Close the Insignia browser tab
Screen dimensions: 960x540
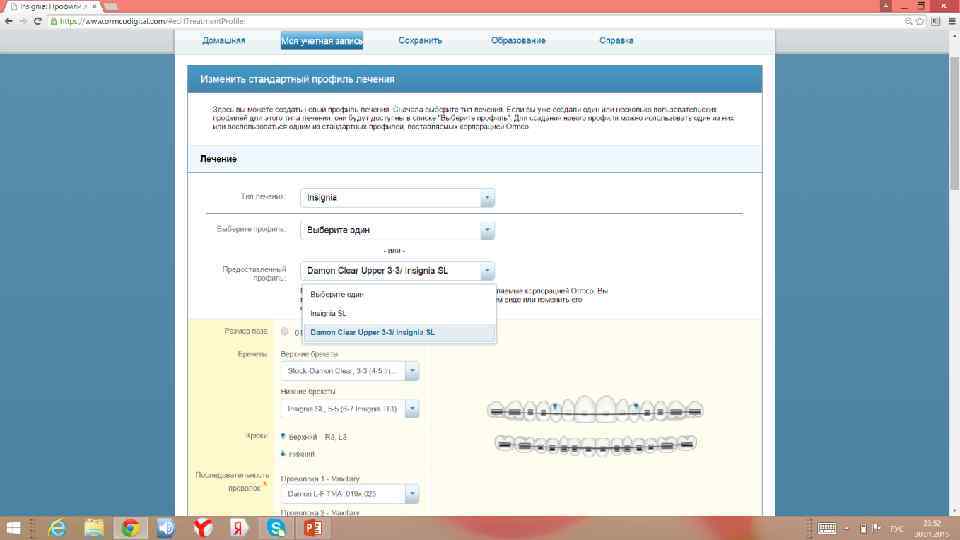pyautogui.click(x=94, y=6)
